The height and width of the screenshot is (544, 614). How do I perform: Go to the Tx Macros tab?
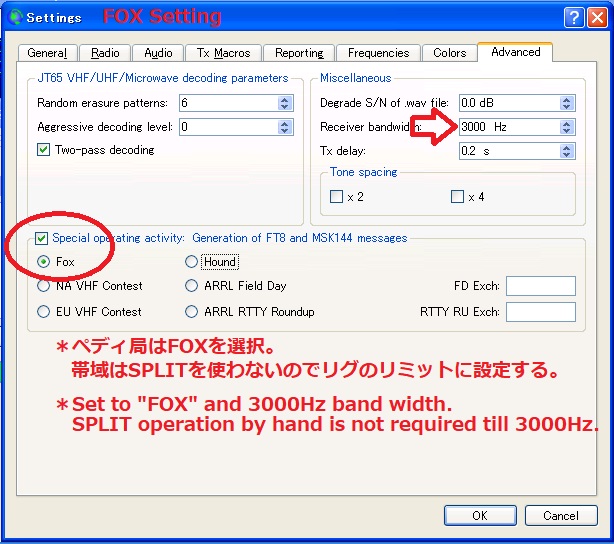pyautogui.click(x=223, y=53)
